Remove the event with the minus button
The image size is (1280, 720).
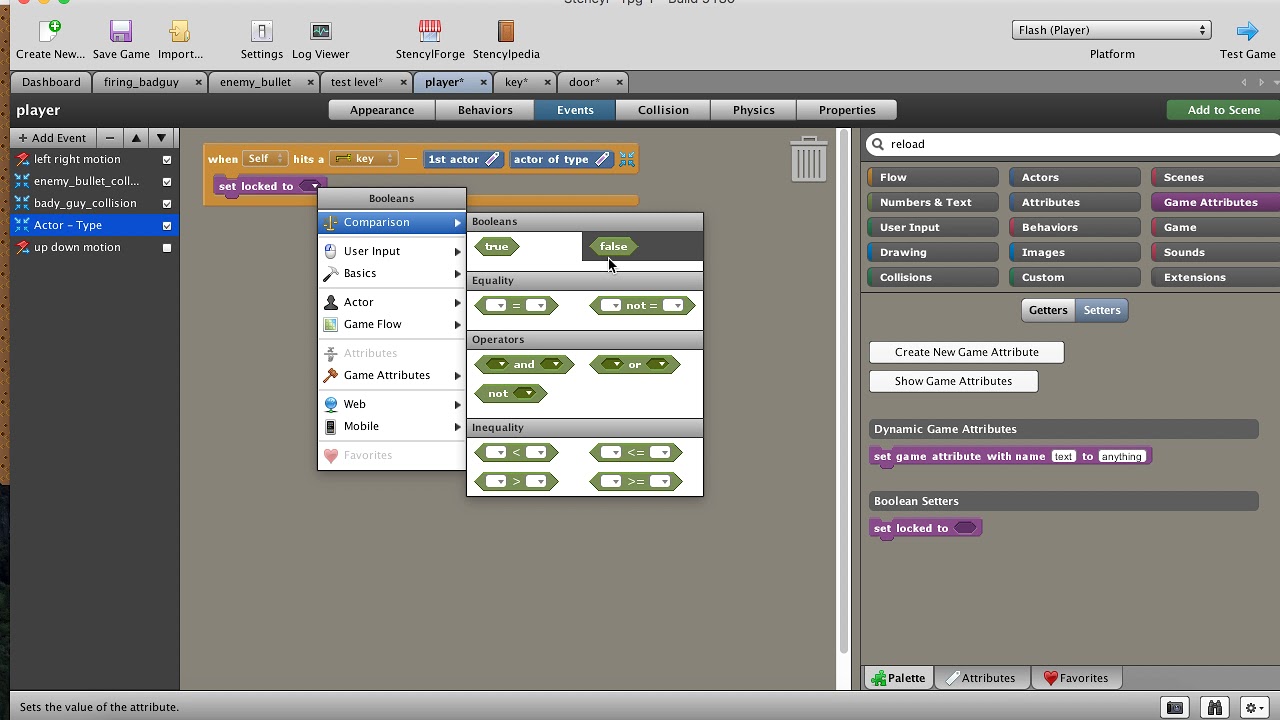pos(110,138)
